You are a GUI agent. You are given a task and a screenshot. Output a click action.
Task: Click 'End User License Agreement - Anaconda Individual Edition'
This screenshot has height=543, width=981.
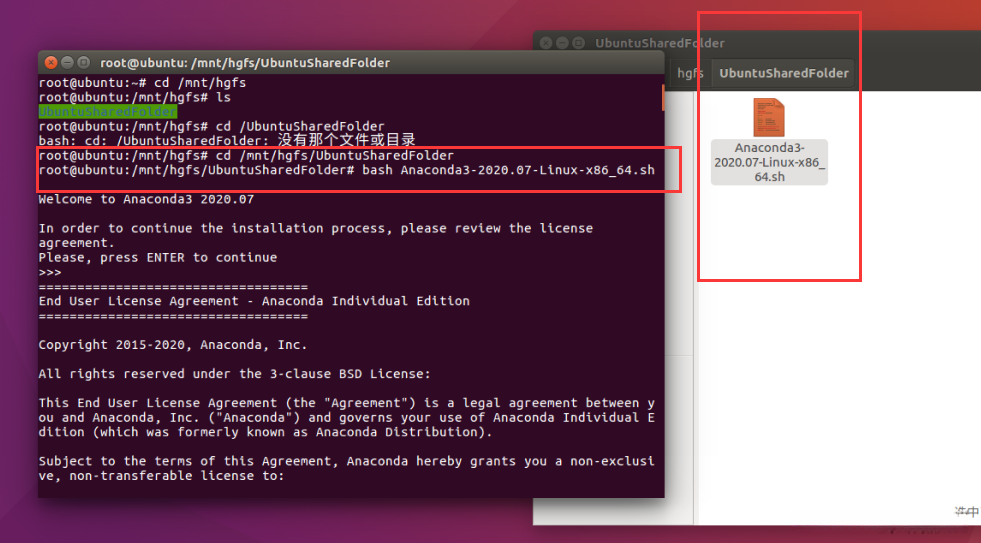254,301
